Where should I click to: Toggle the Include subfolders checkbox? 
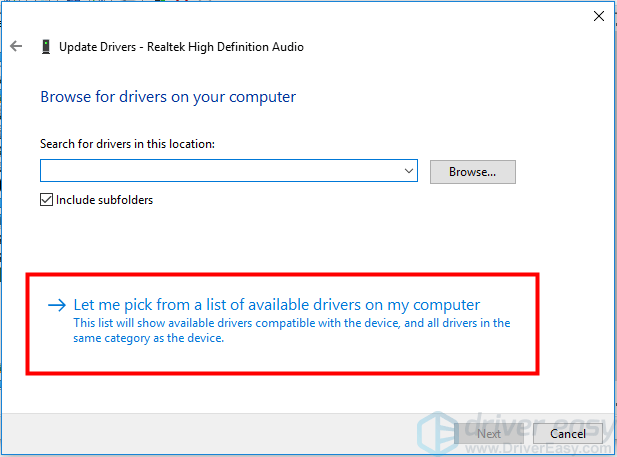coord(46,200)
